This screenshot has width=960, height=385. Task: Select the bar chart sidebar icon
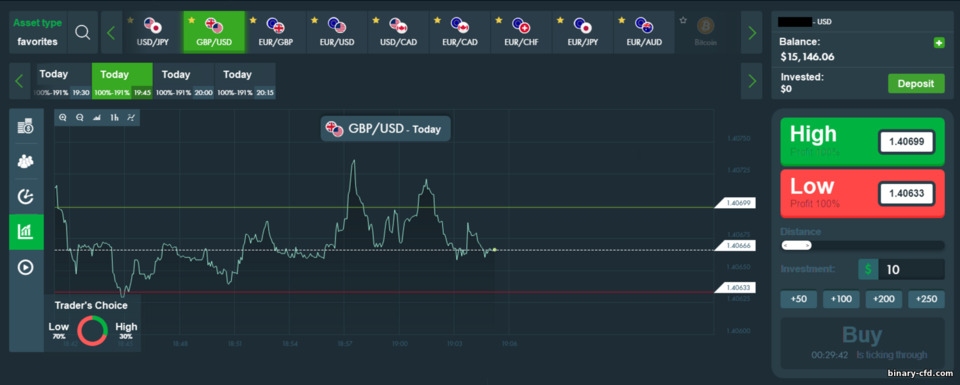[x=26, y=231]
